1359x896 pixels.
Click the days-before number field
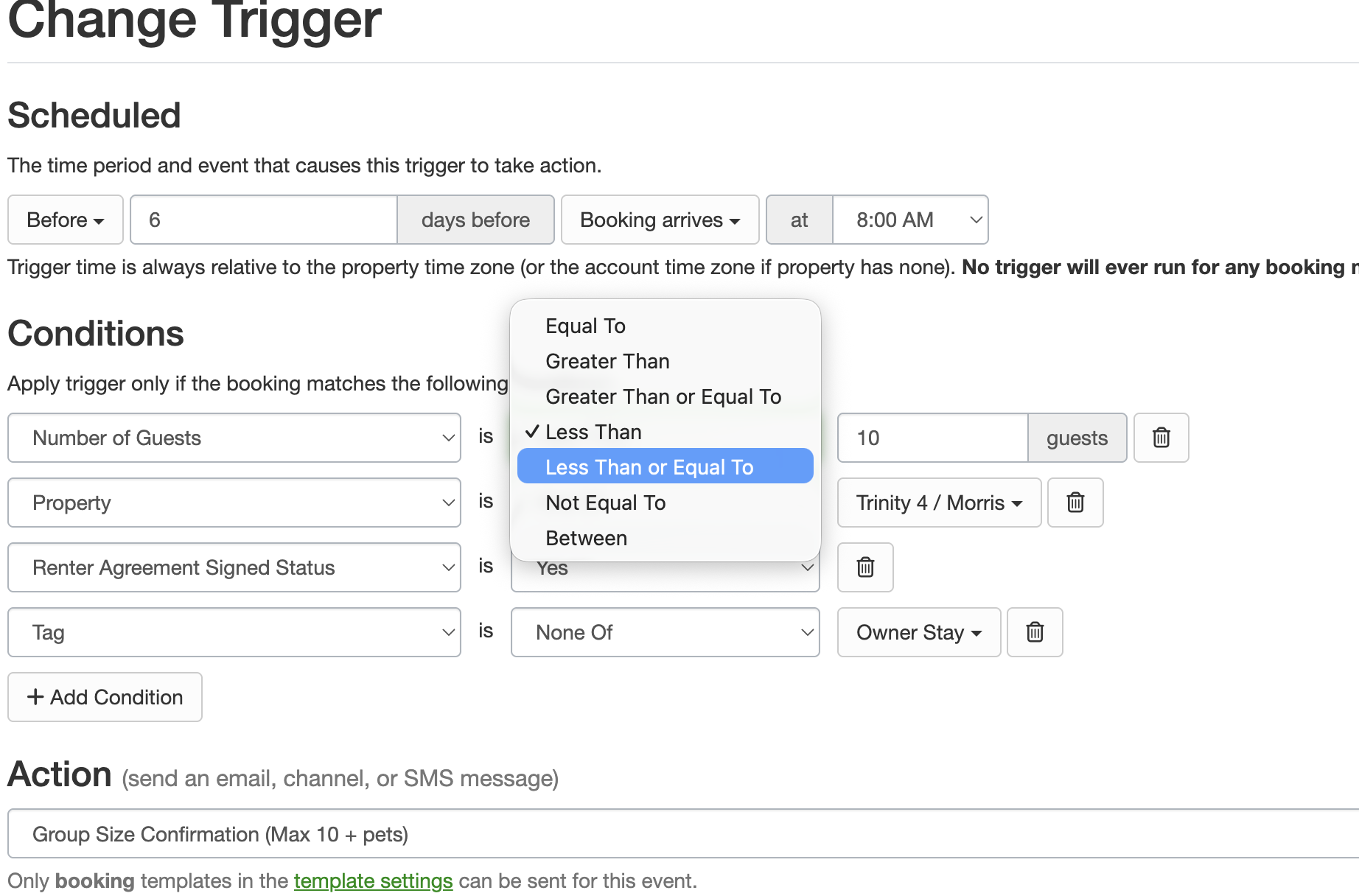264,220
